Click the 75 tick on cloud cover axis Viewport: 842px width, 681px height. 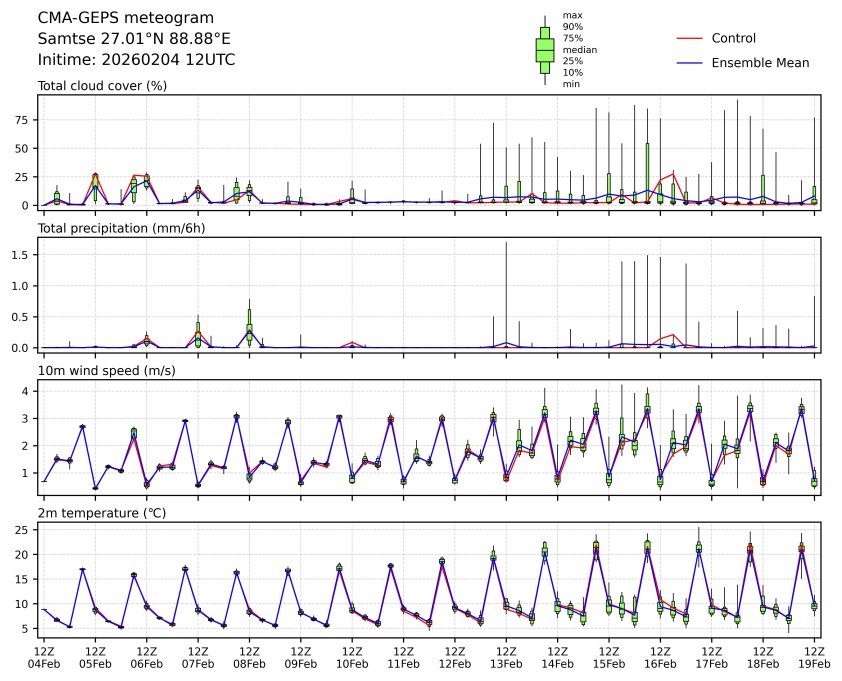coord(25,119)
